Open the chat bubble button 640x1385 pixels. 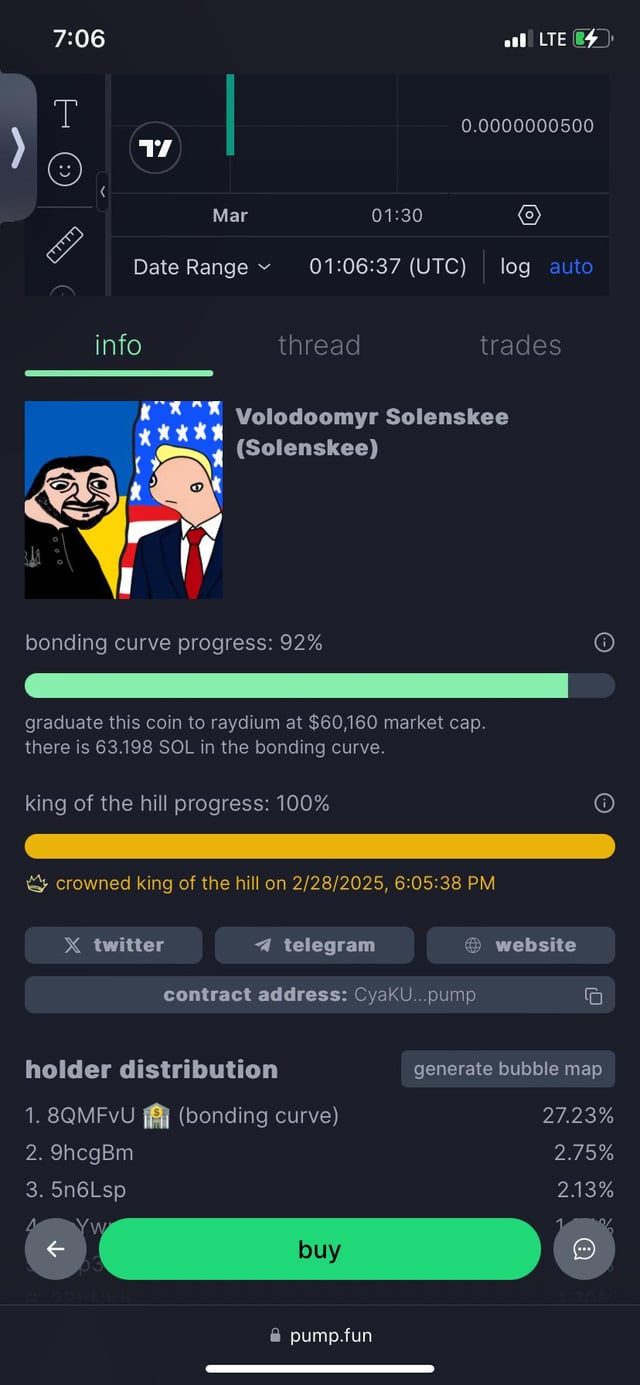pos(584,1249)
